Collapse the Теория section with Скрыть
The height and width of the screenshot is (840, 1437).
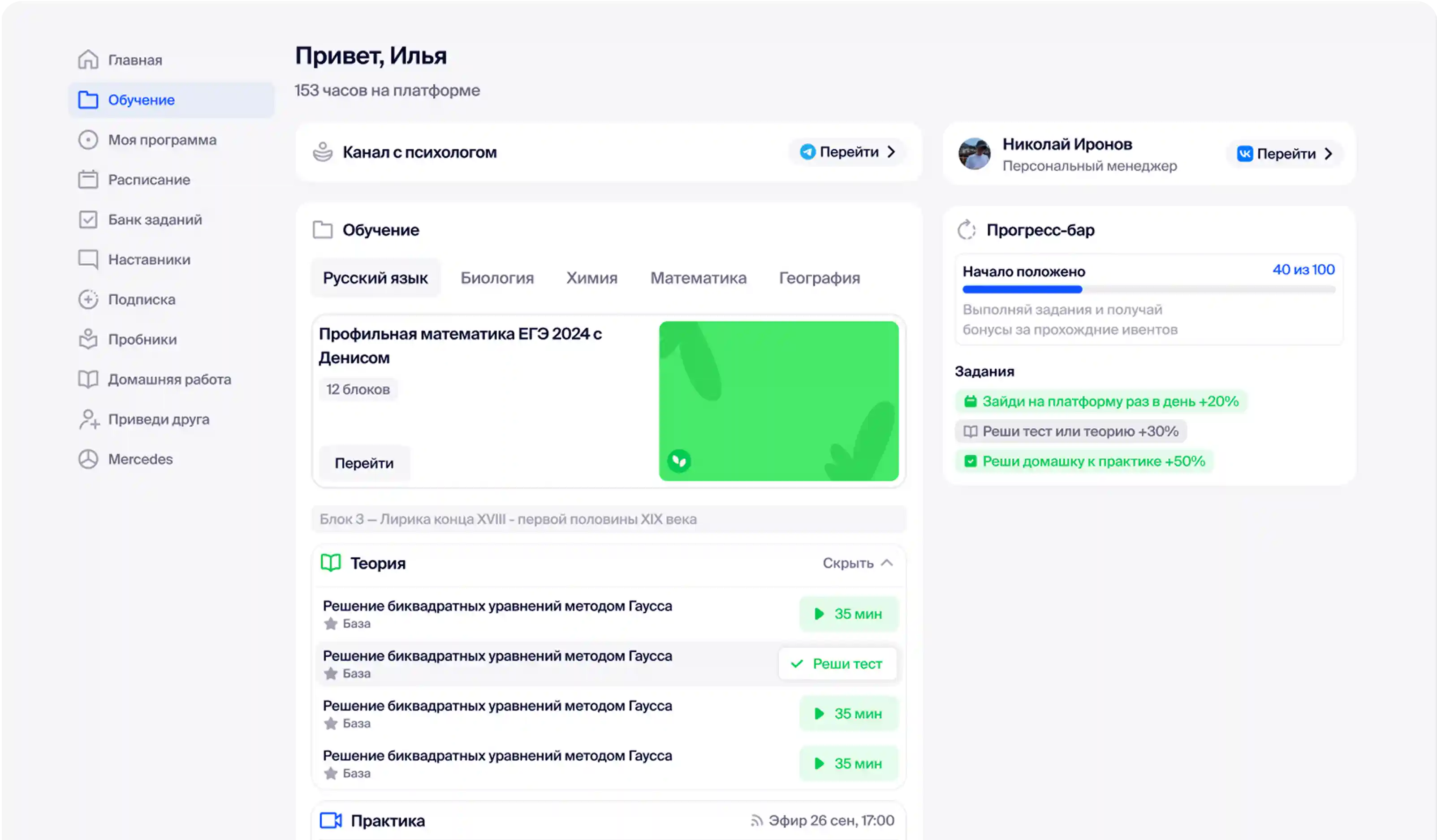[857, 563]
